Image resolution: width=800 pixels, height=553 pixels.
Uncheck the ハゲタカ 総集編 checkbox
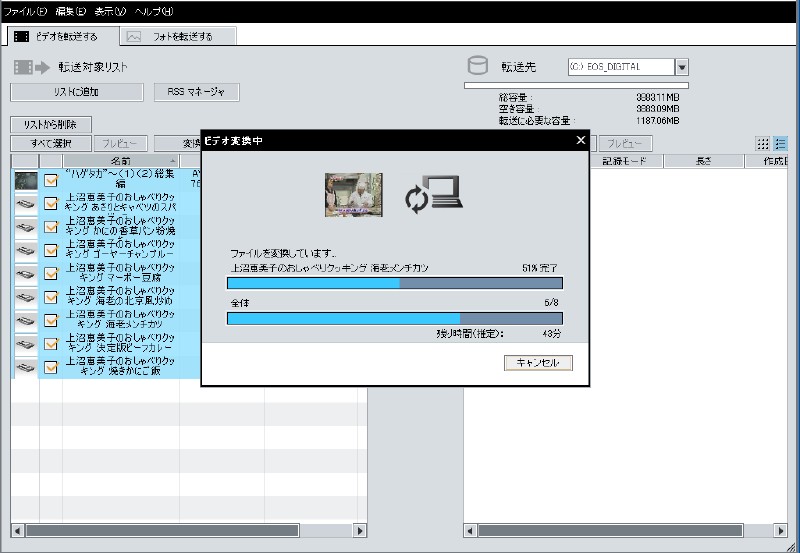click(x=51, y=181)
